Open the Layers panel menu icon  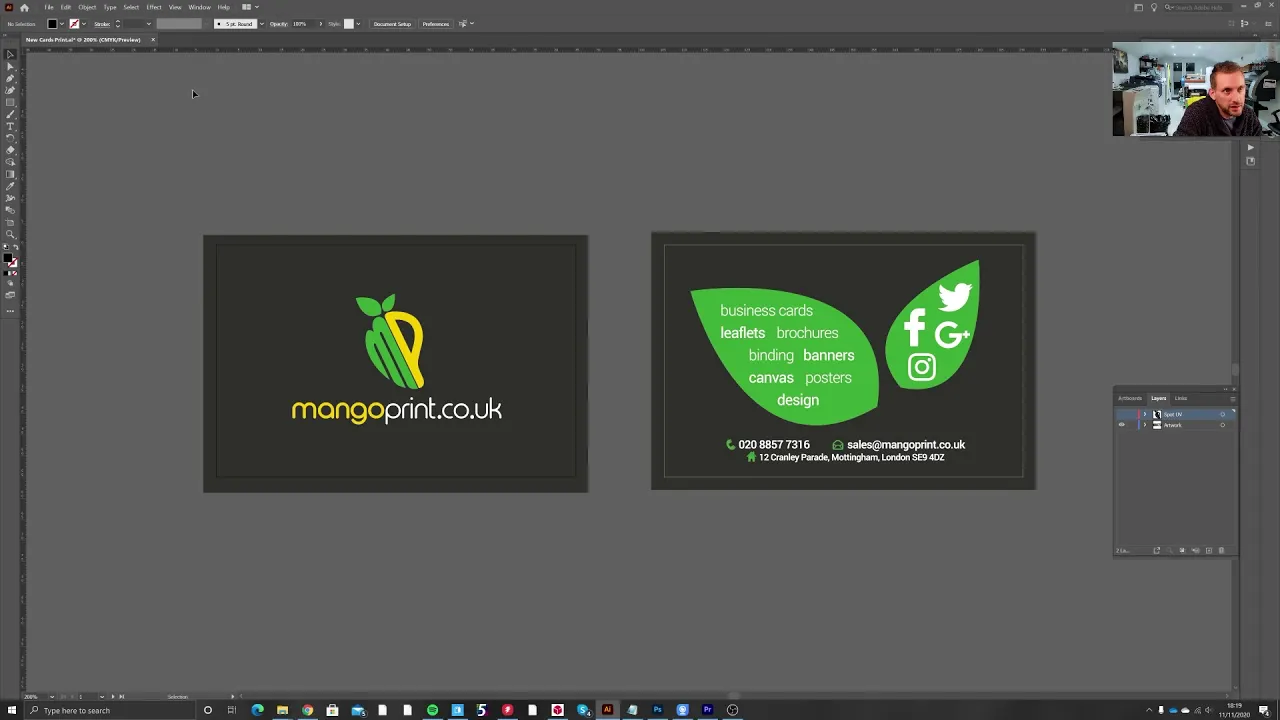click(1233, 399)
